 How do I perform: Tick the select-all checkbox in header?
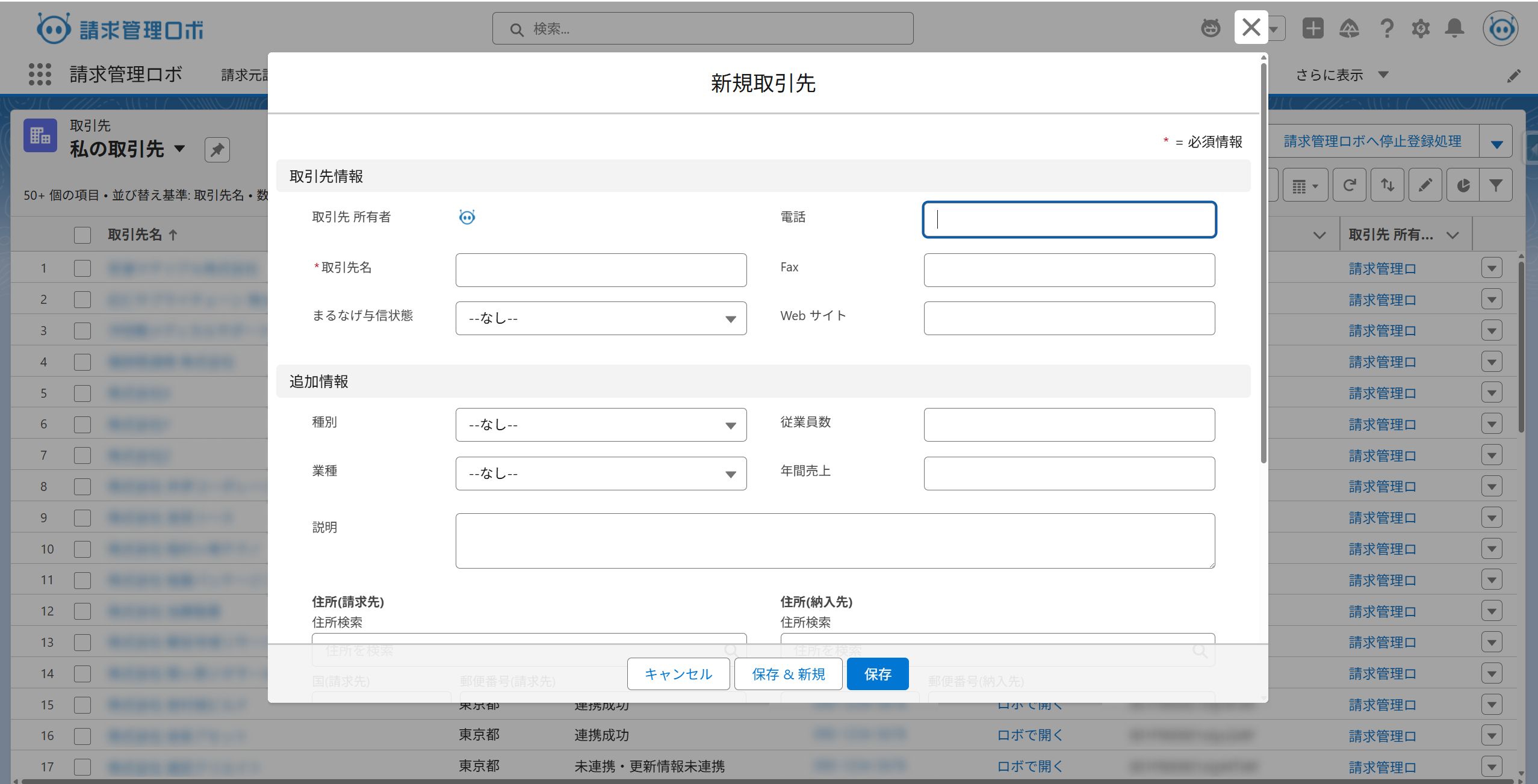click(82, 235)
